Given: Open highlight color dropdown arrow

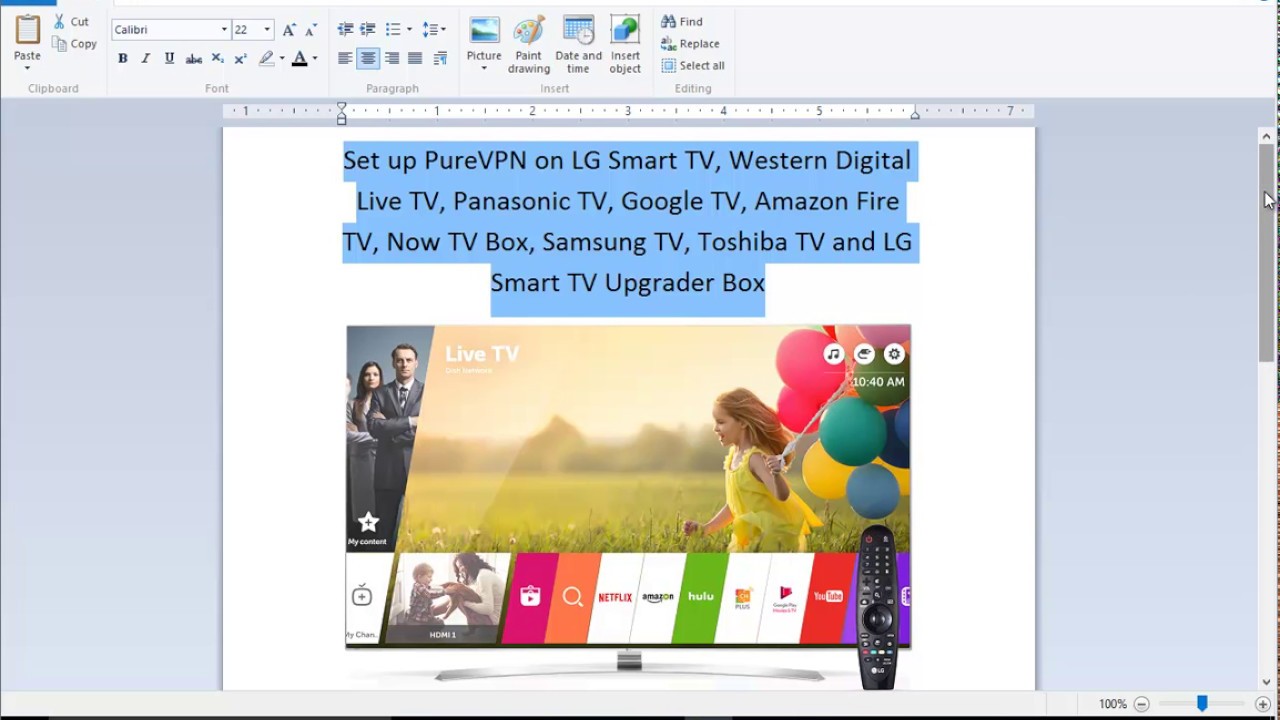Looking at the screenshot, I should click(282, 59).
